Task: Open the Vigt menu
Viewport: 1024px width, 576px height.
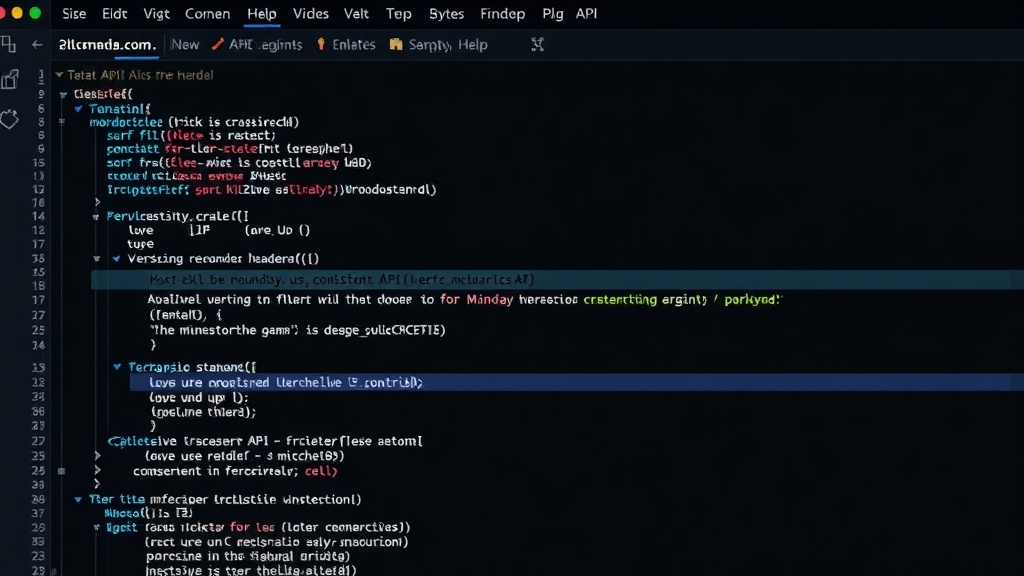Action: click(x=156, y=14)
